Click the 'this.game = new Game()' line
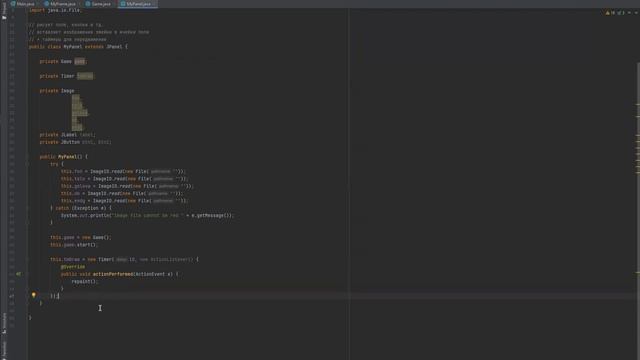 (80, 238)
